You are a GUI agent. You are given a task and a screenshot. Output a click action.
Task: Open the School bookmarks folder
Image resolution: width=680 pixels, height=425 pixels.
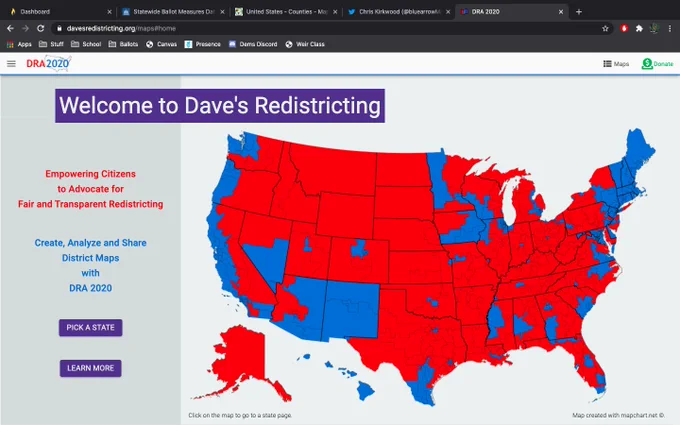[x=86, y=44]
